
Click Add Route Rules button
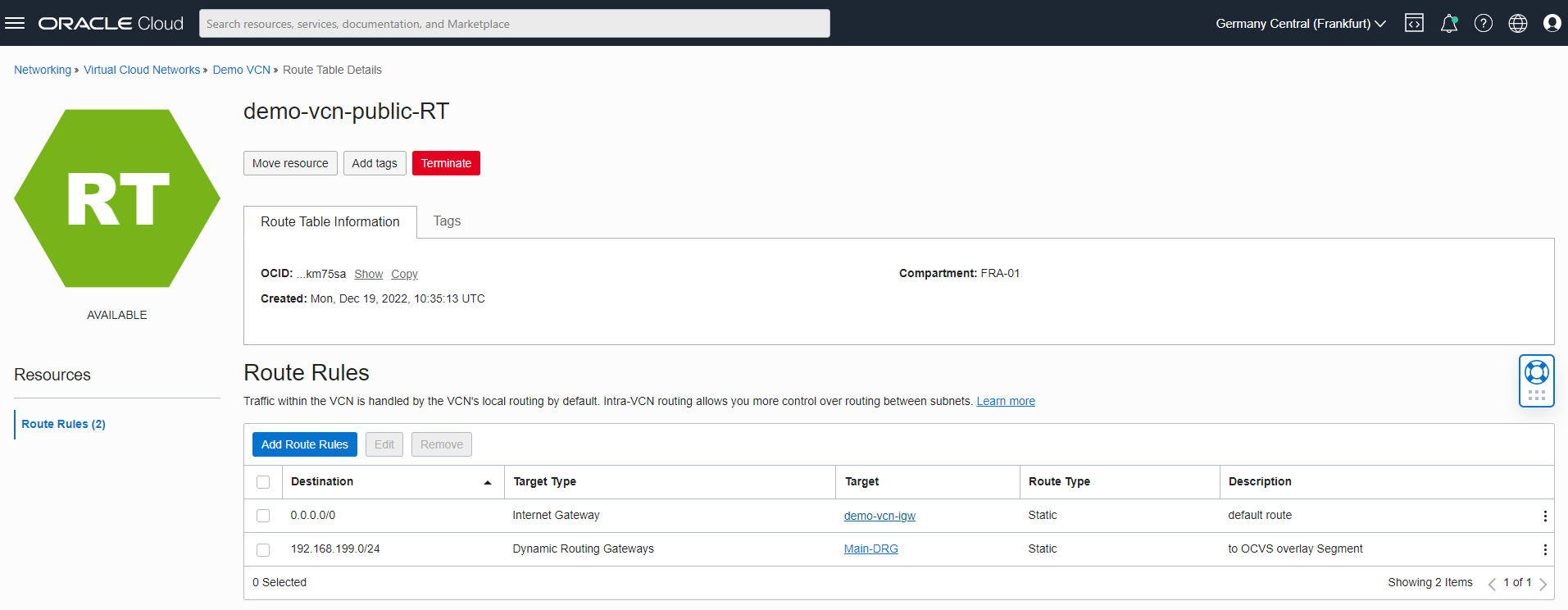click(x=305, y=444)
